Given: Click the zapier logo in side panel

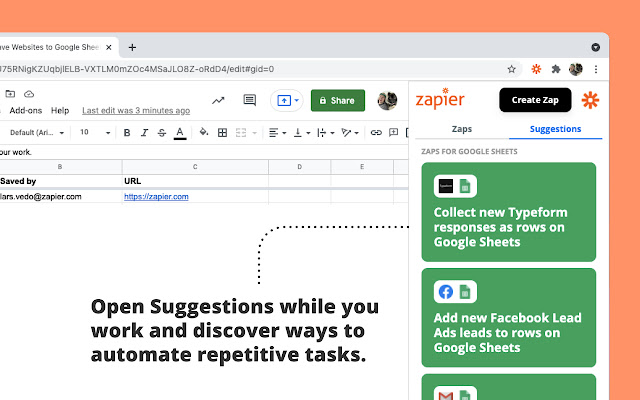Looking at the screenshot, I should tap(440, 99).
